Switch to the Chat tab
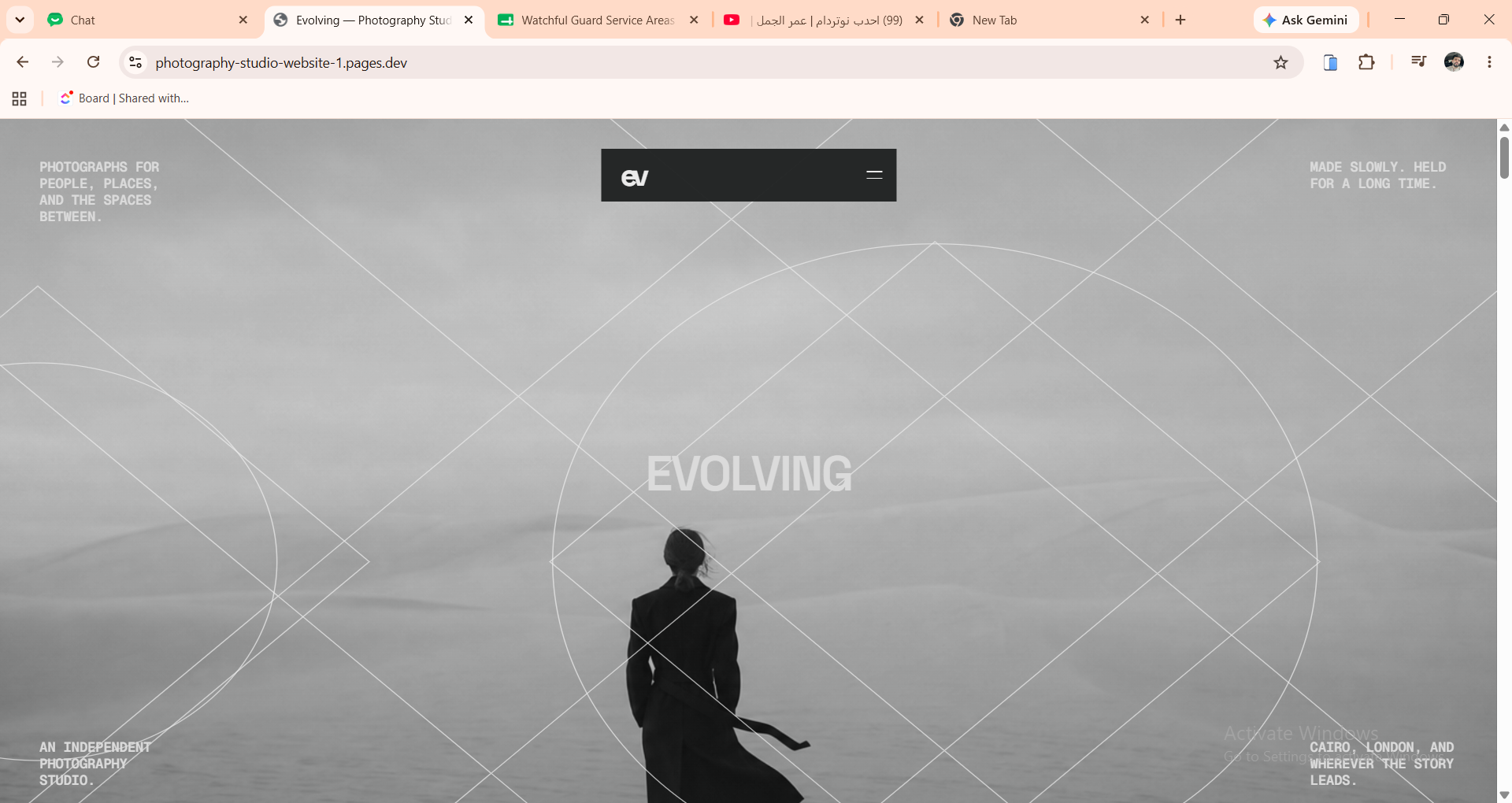Screen dimensions: 1512x803 pos(147,20)
